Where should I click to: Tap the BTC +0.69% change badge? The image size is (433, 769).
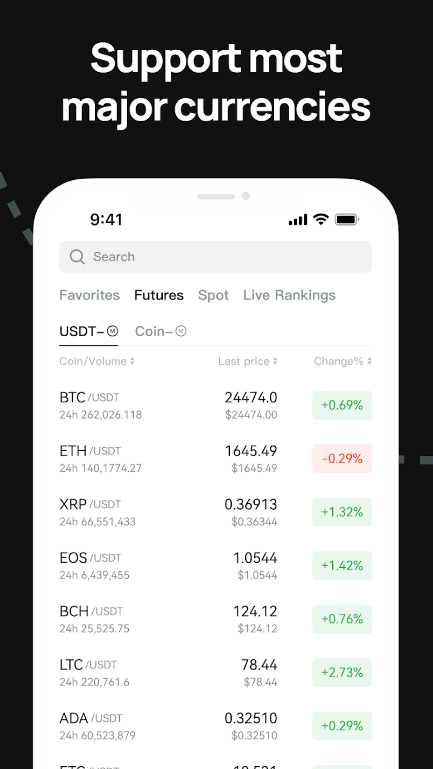[342, 405]
